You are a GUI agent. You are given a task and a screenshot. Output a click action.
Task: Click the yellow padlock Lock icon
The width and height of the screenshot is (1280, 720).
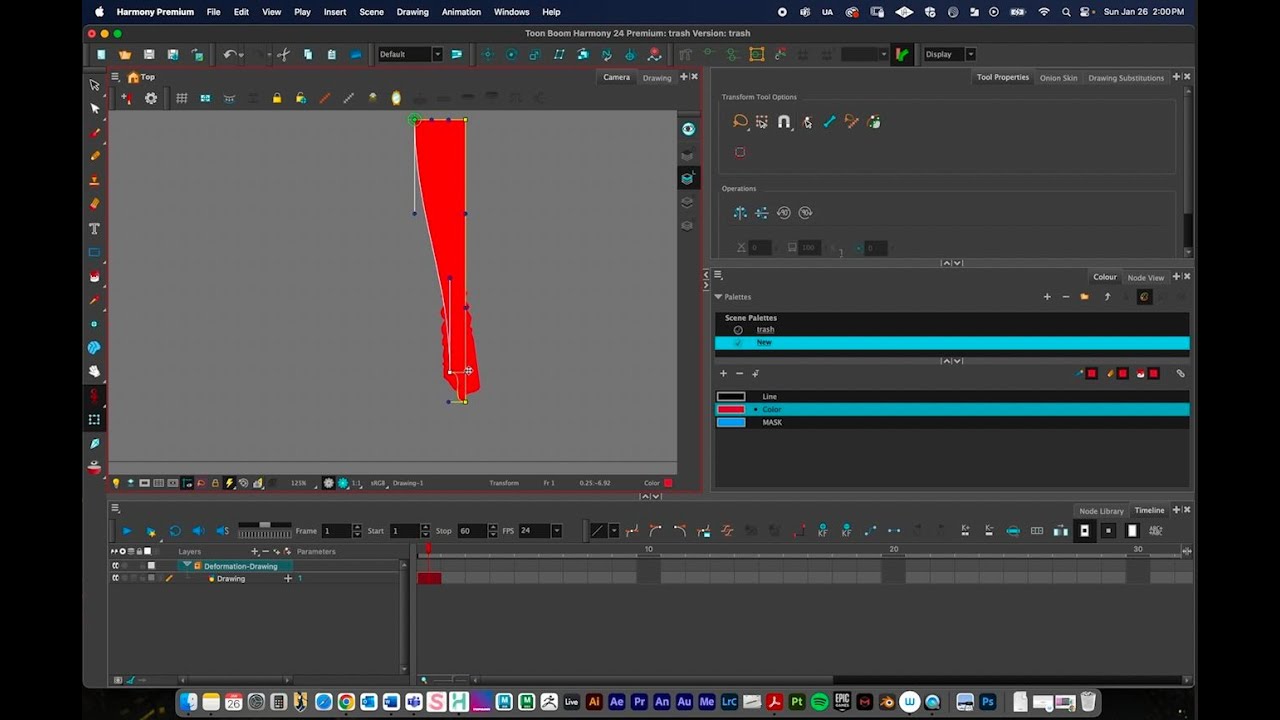coord(277,98)
